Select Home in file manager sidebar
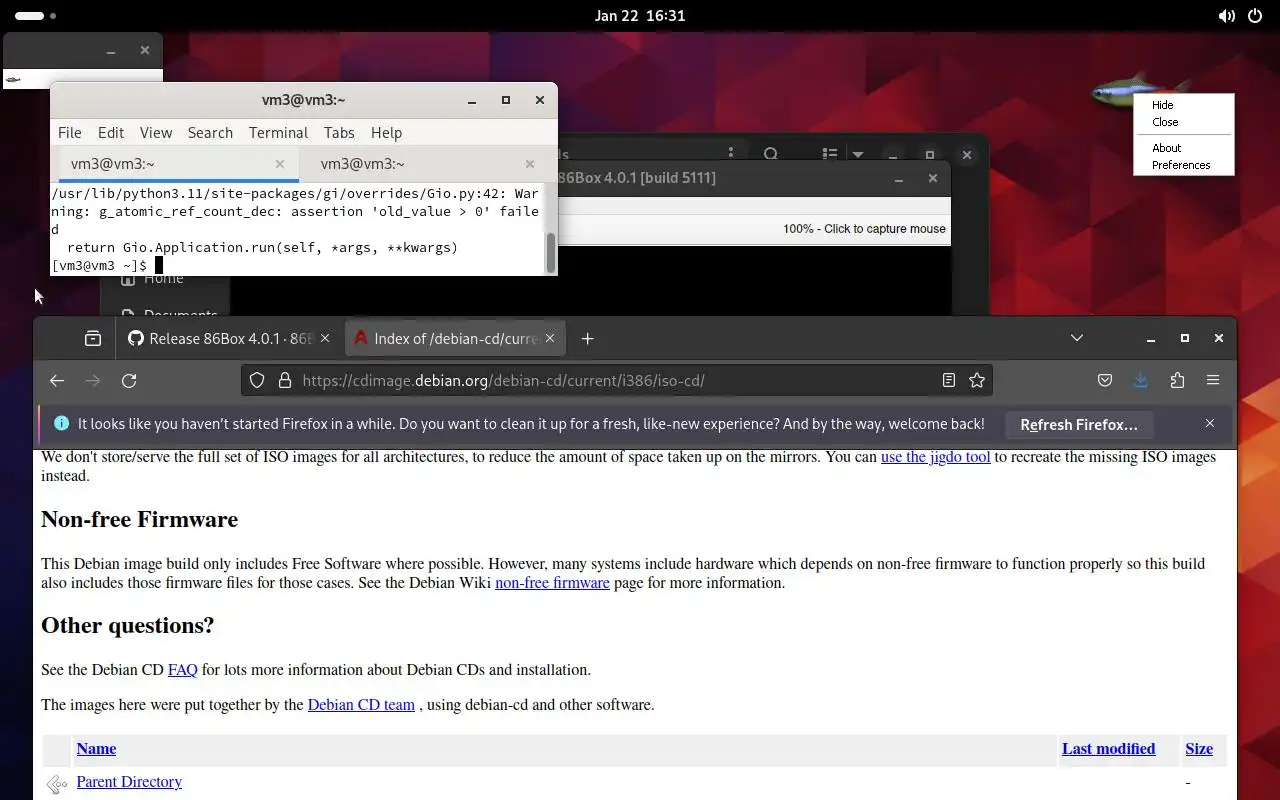Image resolution: width=1280 pixels, height=800 pixels. [x=164, y=279]
